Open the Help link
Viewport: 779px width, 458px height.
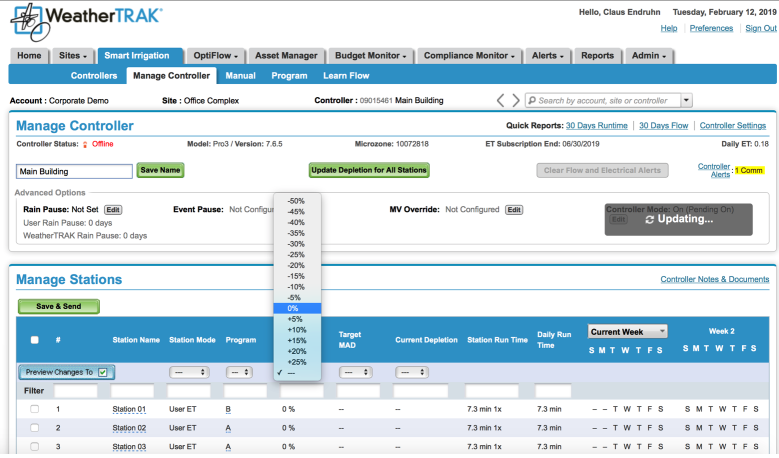669,28
